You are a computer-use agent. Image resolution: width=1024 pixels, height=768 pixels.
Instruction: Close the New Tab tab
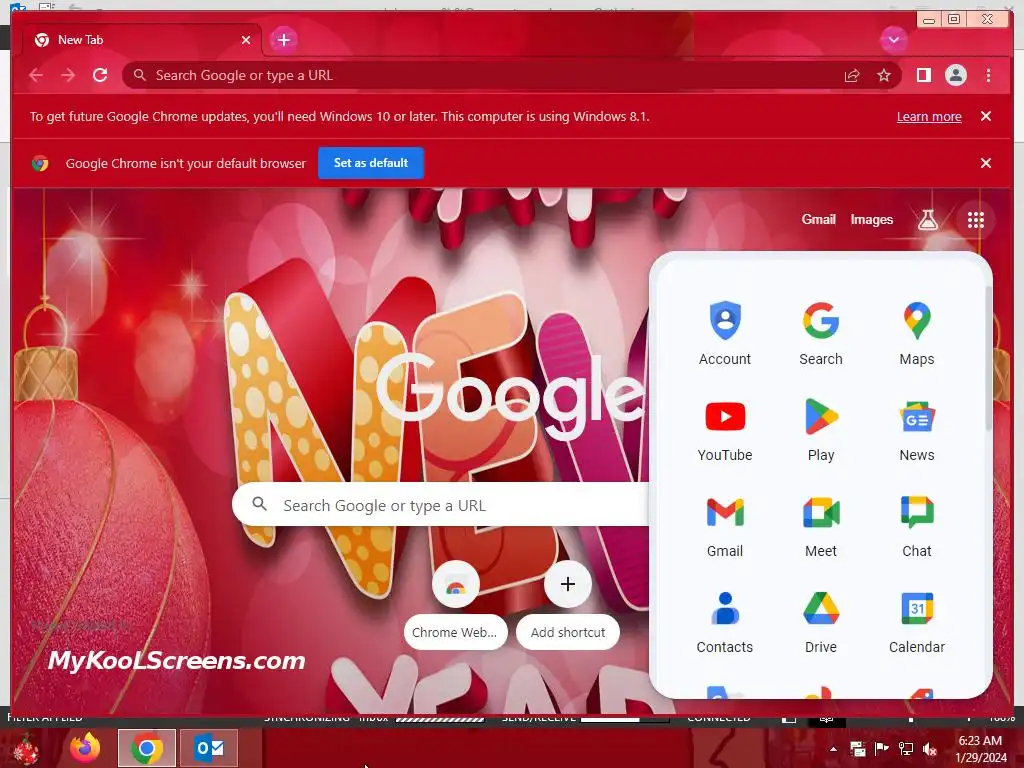coord(246,40)
